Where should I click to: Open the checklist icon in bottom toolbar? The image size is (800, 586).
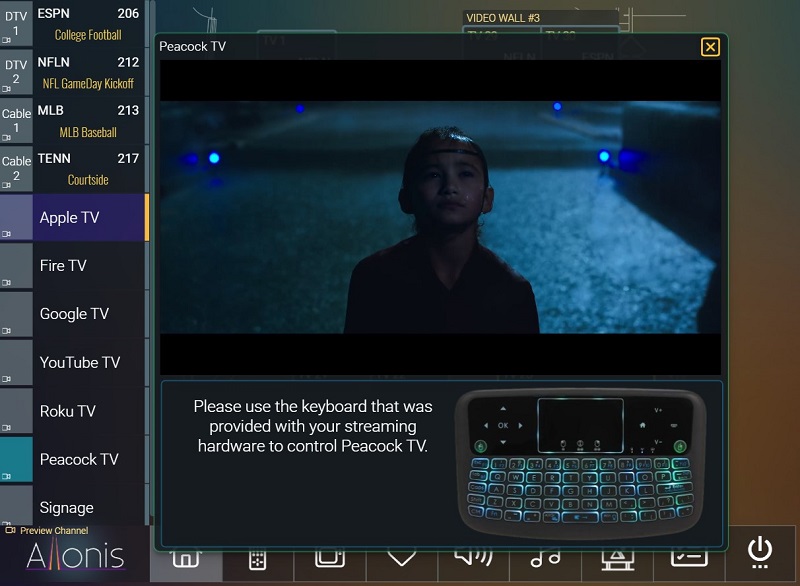coord(689,558)
